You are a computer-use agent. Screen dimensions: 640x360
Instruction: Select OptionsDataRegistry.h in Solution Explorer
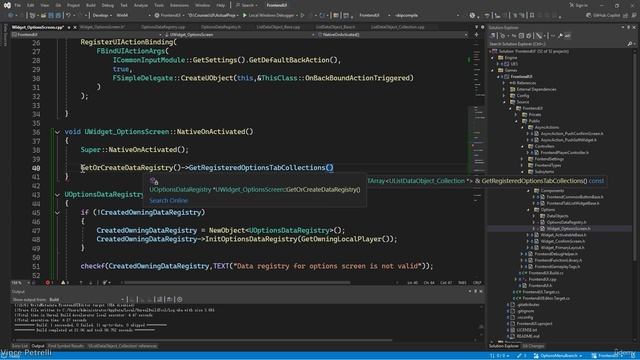click(x=566, y=222)
